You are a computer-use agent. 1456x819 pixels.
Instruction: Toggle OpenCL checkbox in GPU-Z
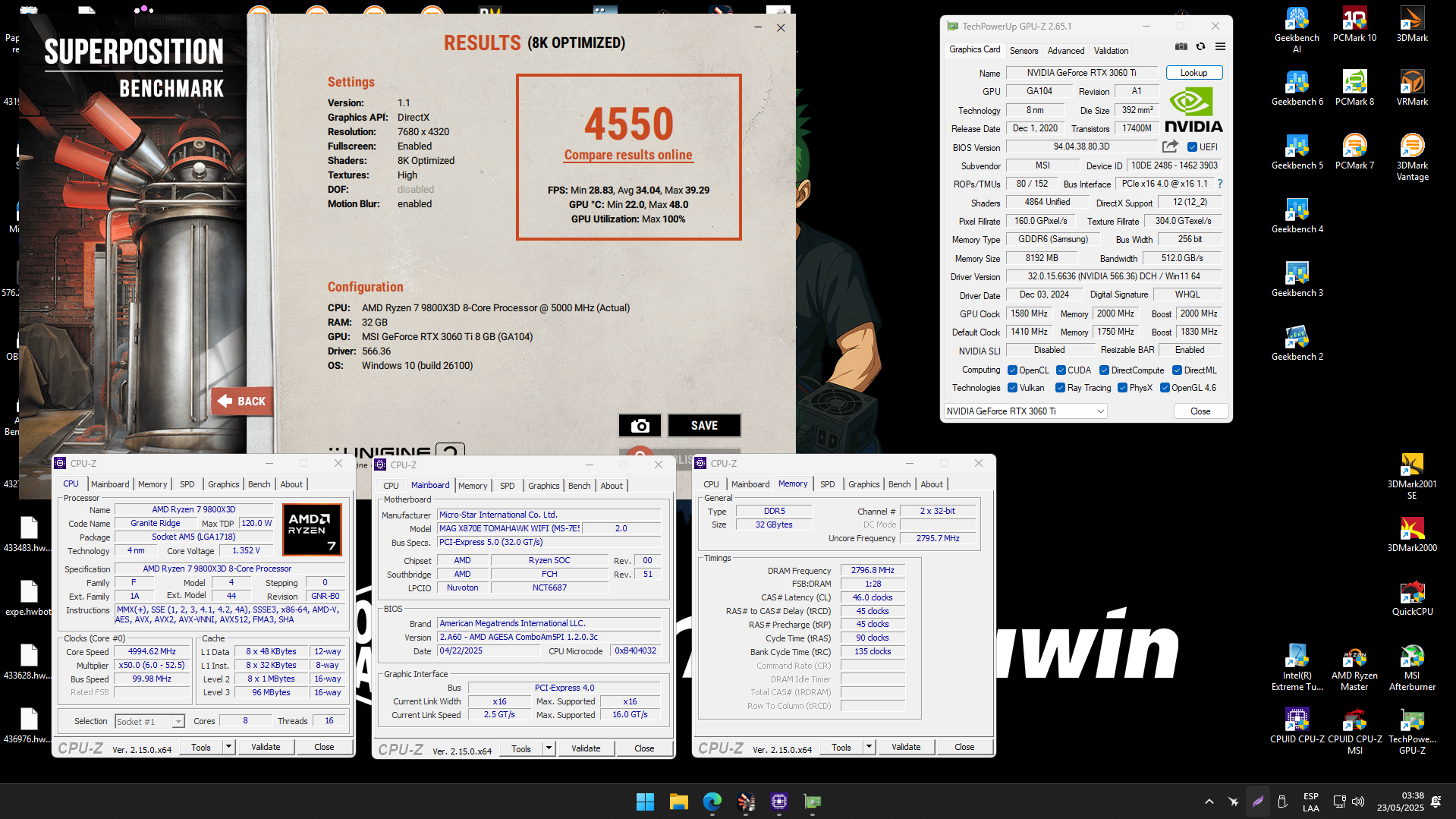tap(1012, 370)
